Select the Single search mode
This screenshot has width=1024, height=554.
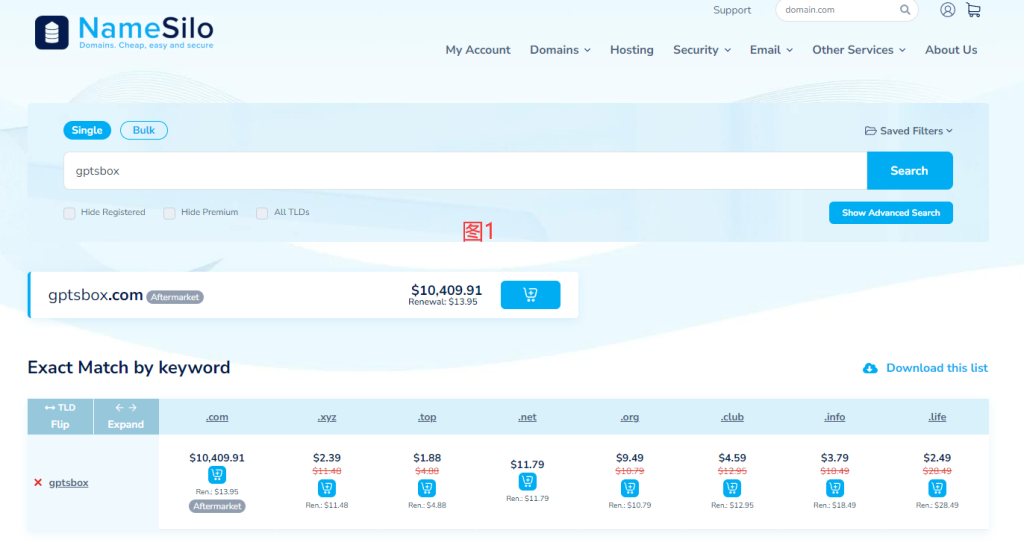tap(87, 130)
